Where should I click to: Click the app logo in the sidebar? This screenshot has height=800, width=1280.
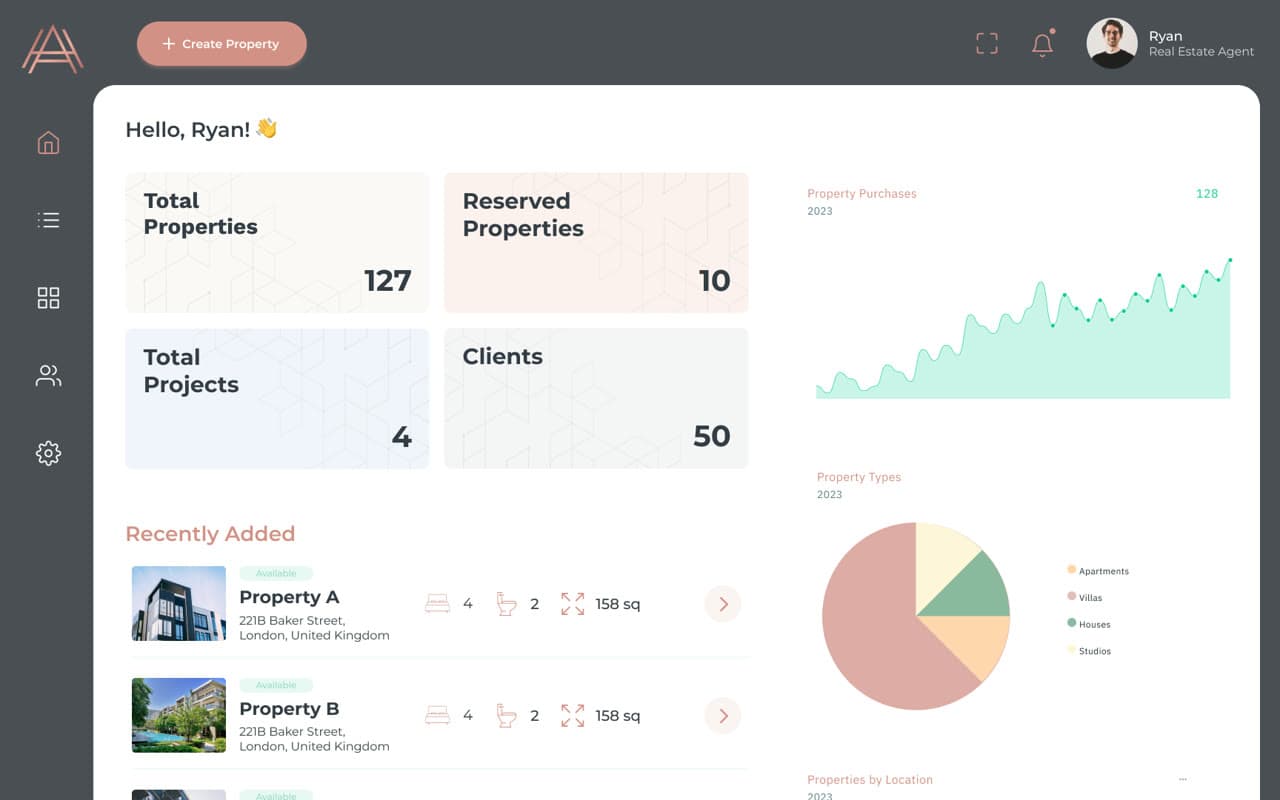(x=52, y=48)
